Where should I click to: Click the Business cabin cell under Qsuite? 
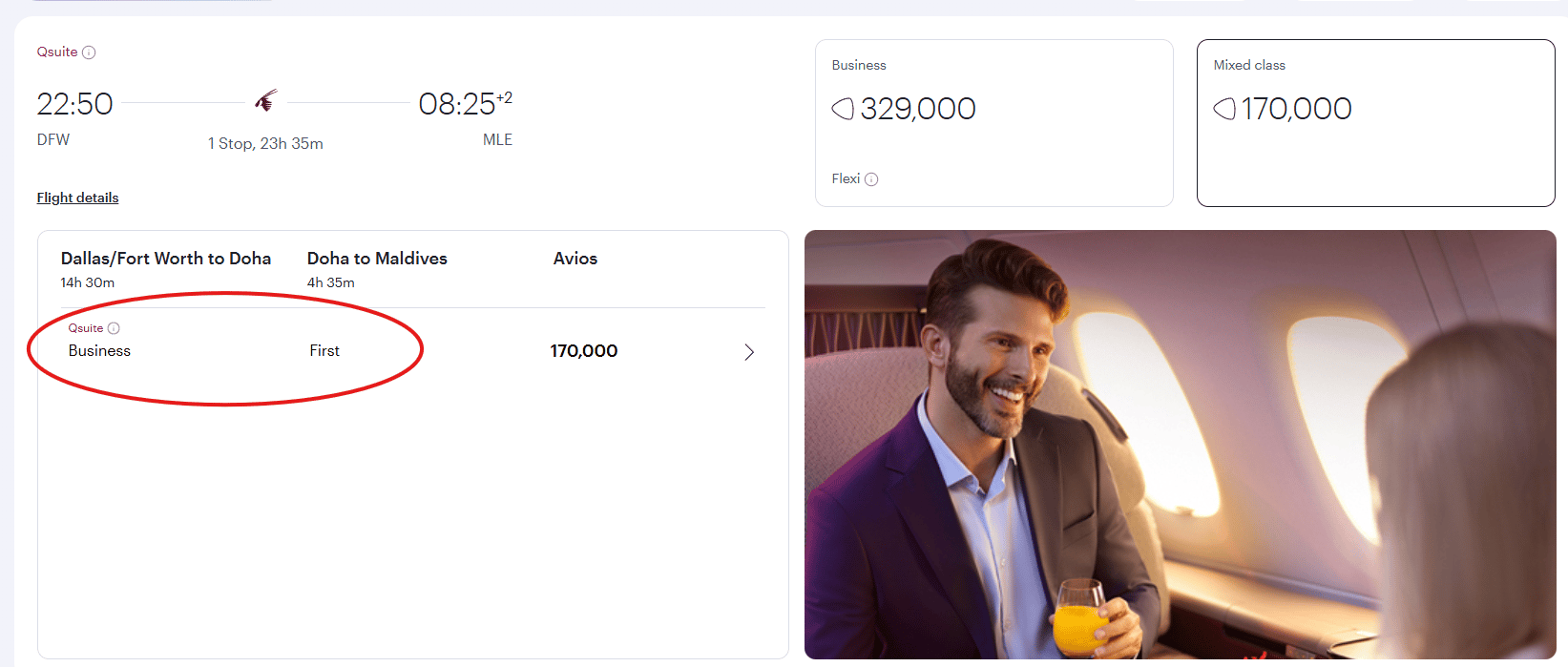click(x=99, y=351)
